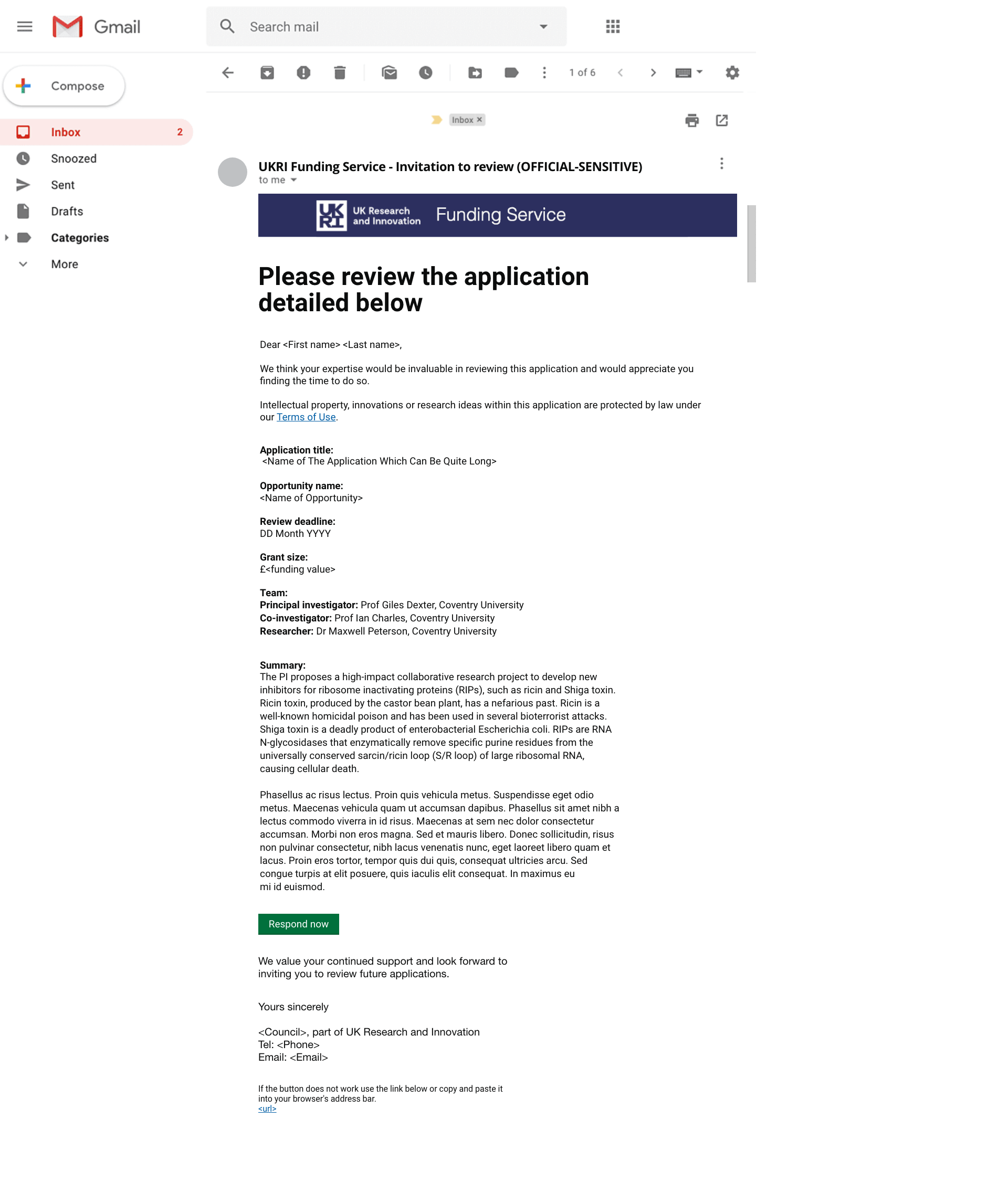Open the email in a new window
Viewport: 1008px width, 1183px height.
click(722, 121)
